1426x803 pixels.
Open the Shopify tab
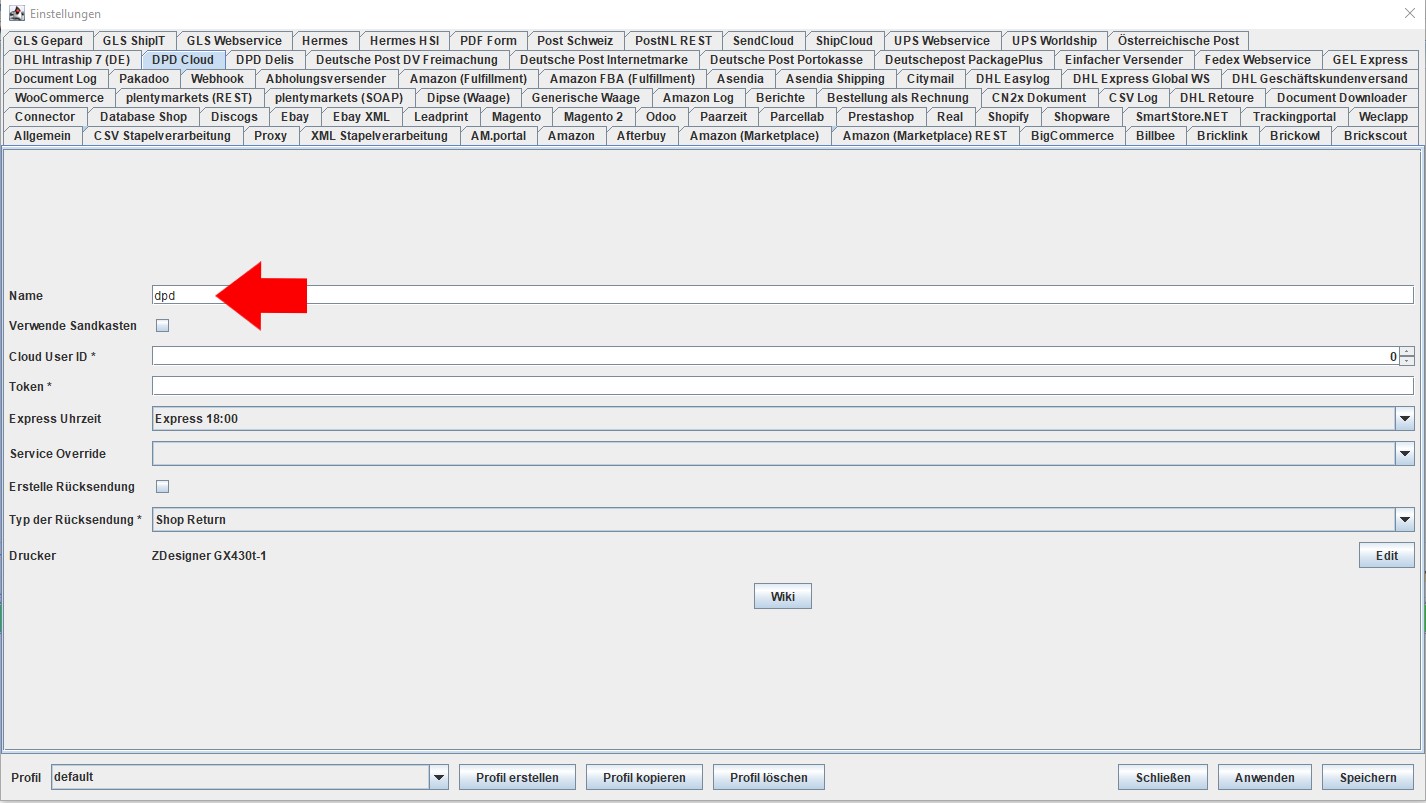coord(1008,117)
